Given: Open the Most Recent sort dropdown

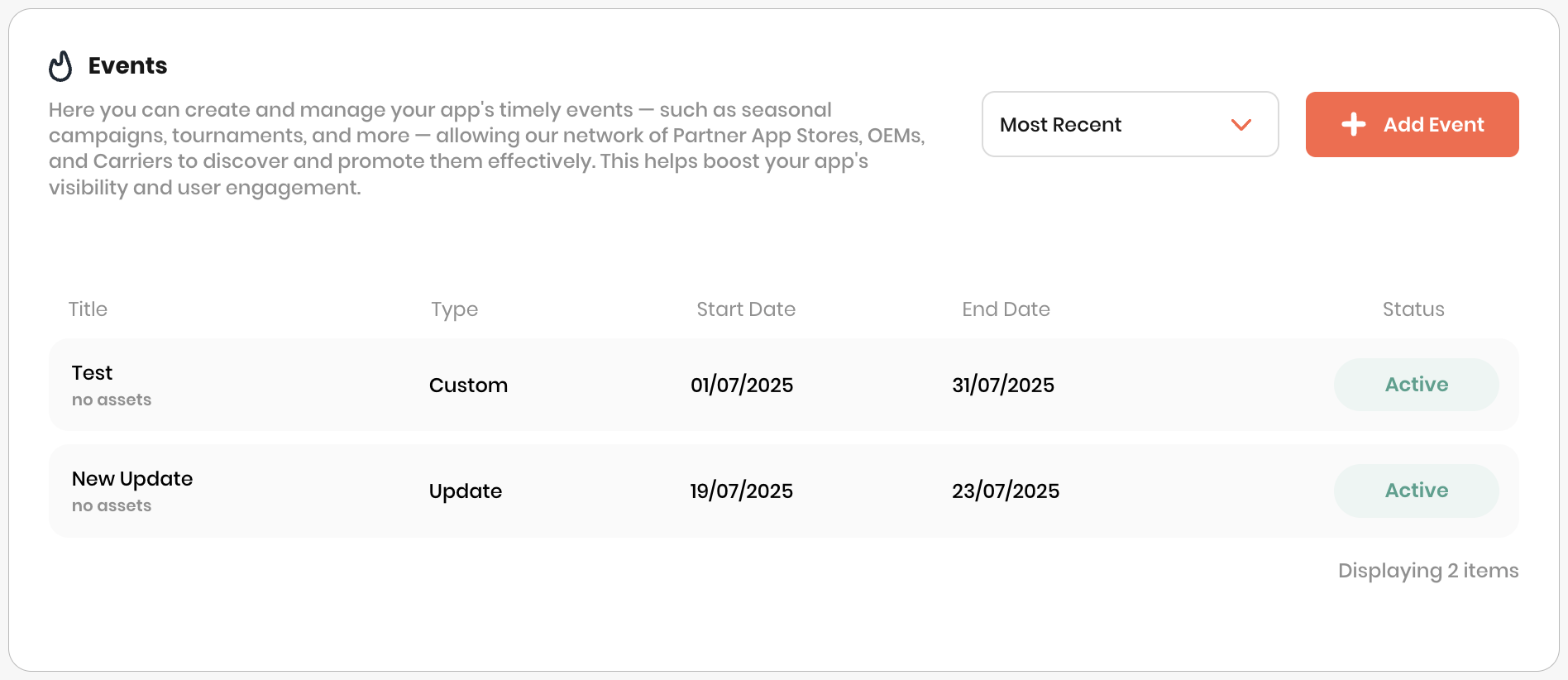Looking at the screenshot, I should pyautogui.click(x=1130, y=124).
